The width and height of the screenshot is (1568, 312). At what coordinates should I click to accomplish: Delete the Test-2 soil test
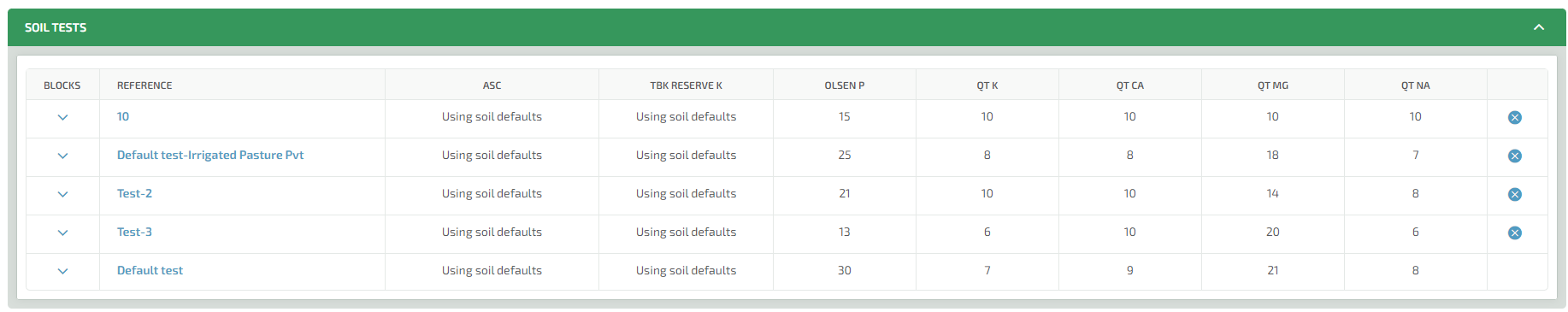click(1514, 194)
